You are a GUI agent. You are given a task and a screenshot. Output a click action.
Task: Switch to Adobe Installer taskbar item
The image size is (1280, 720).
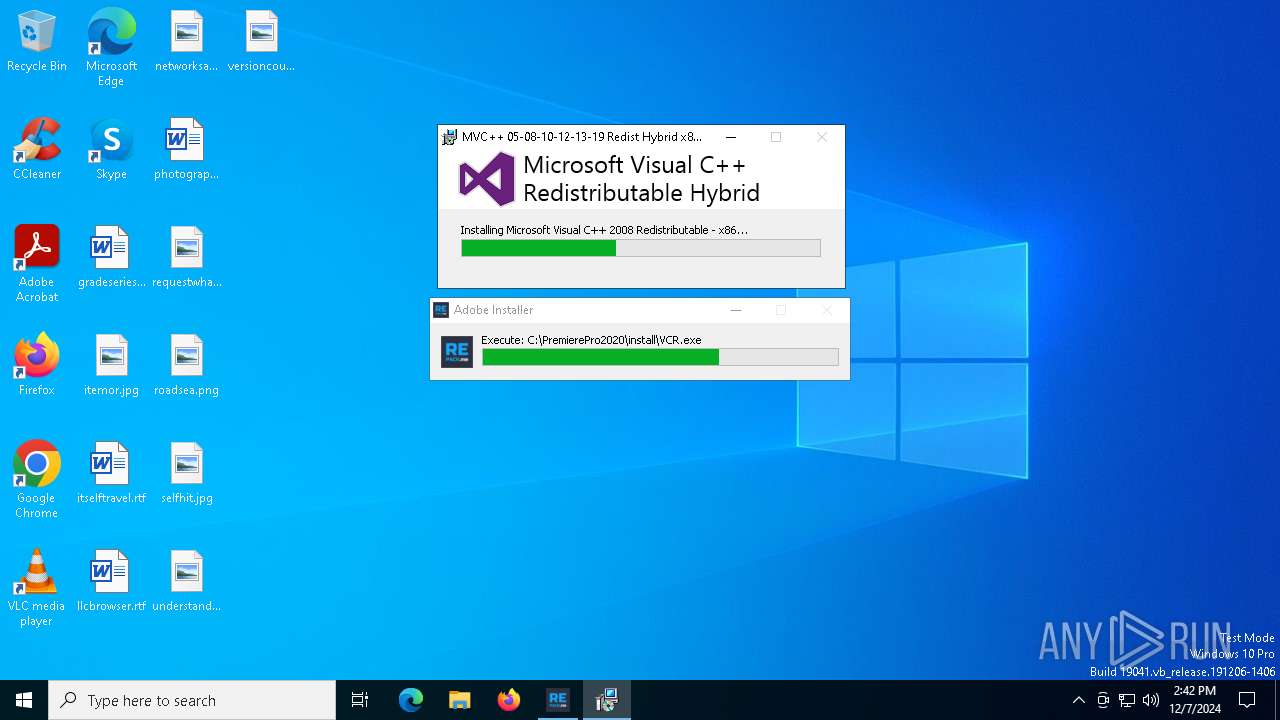tap(557, 700)
